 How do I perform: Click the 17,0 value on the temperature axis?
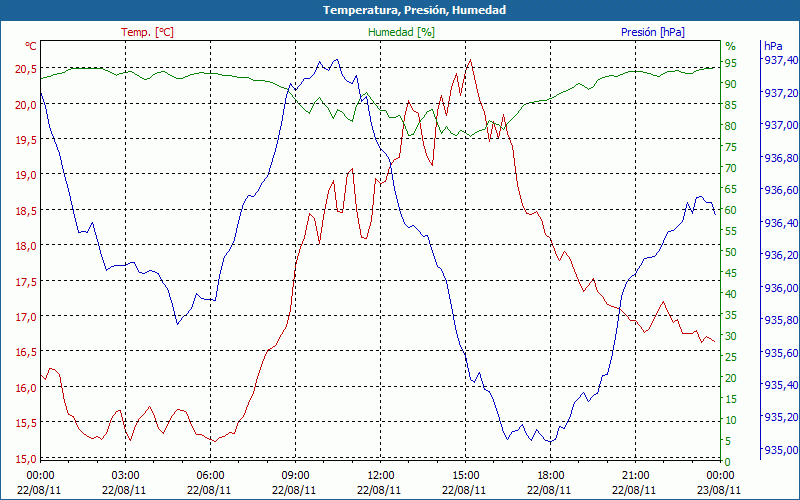coord(27,317)
